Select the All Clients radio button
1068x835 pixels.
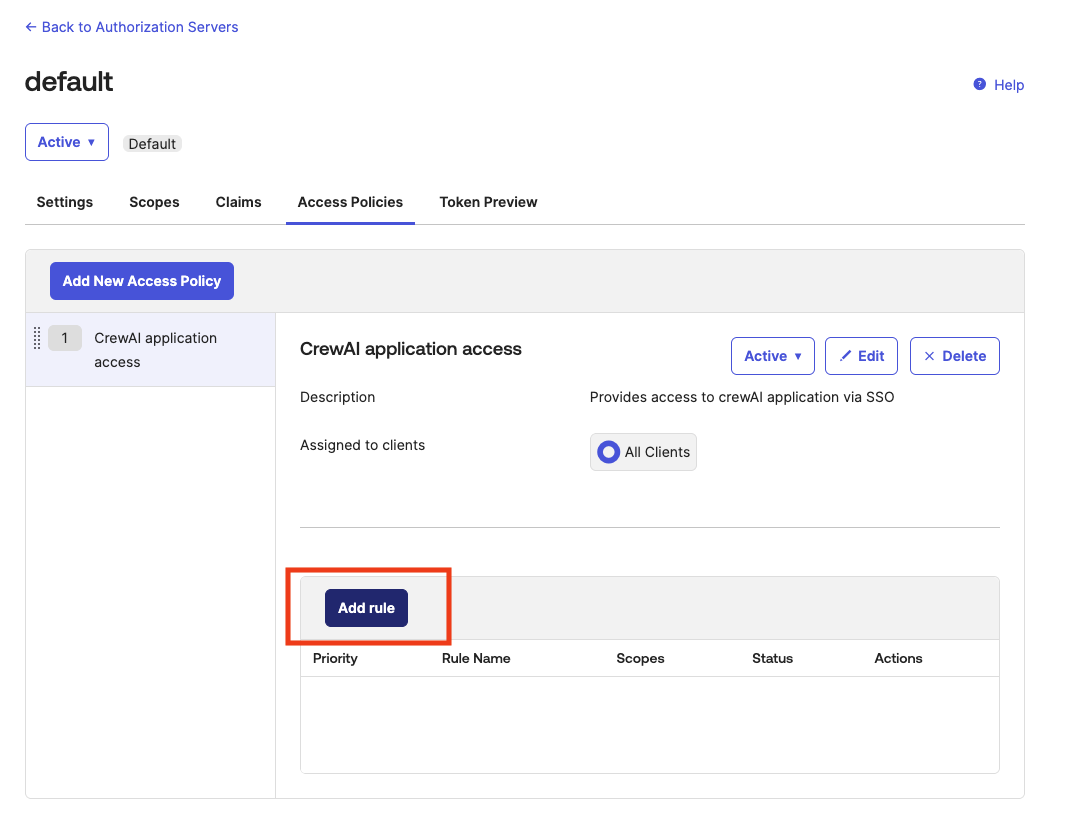click(x=608, y=452)
